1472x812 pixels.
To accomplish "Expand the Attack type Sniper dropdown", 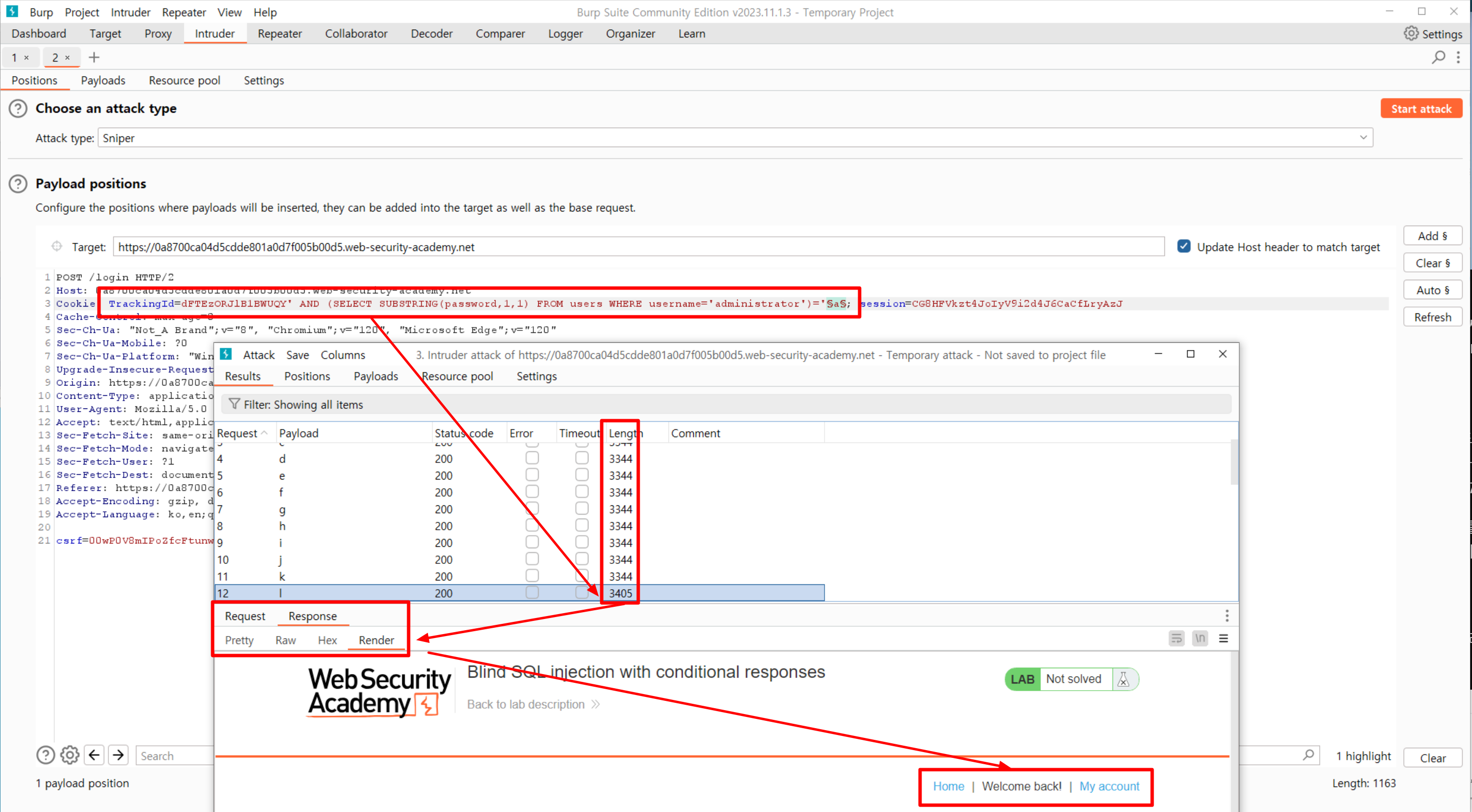I will coord(1363,137).
